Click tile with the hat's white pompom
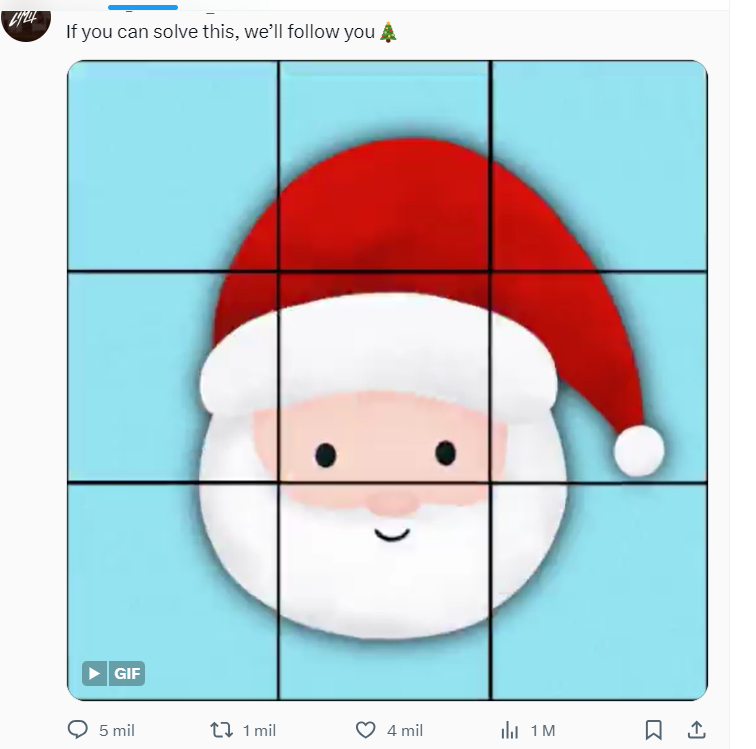Viewport: 756px width, 749px height. click(599, 377)
